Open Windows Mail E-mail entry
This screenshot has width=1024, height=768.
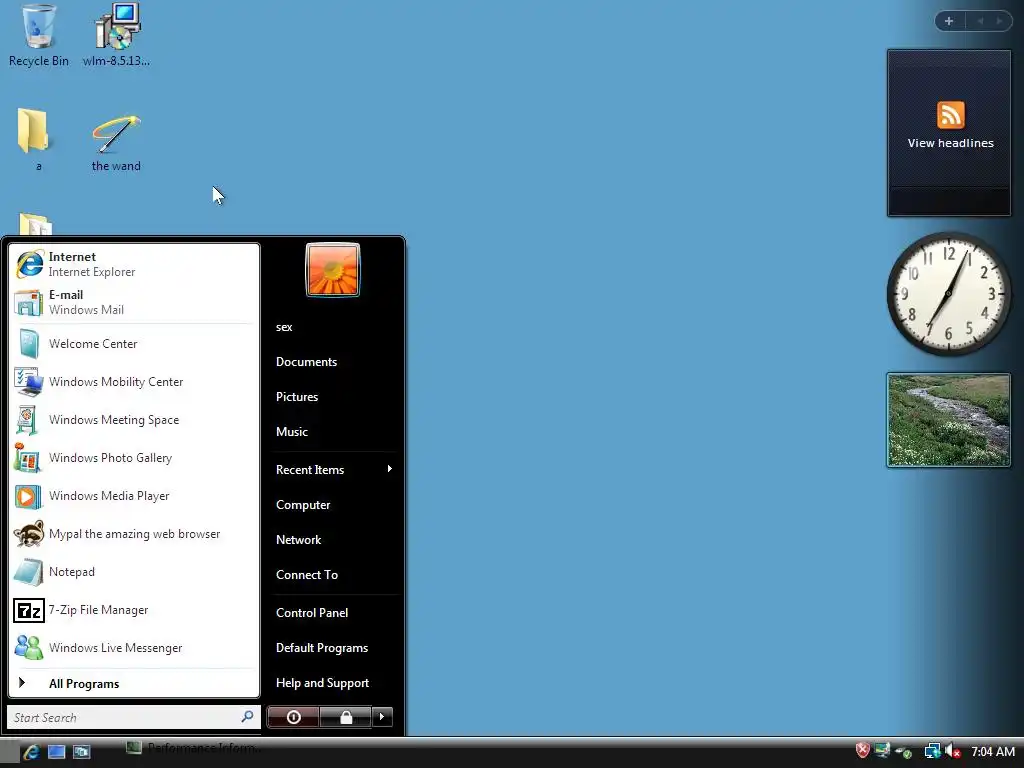pos(134,302)
